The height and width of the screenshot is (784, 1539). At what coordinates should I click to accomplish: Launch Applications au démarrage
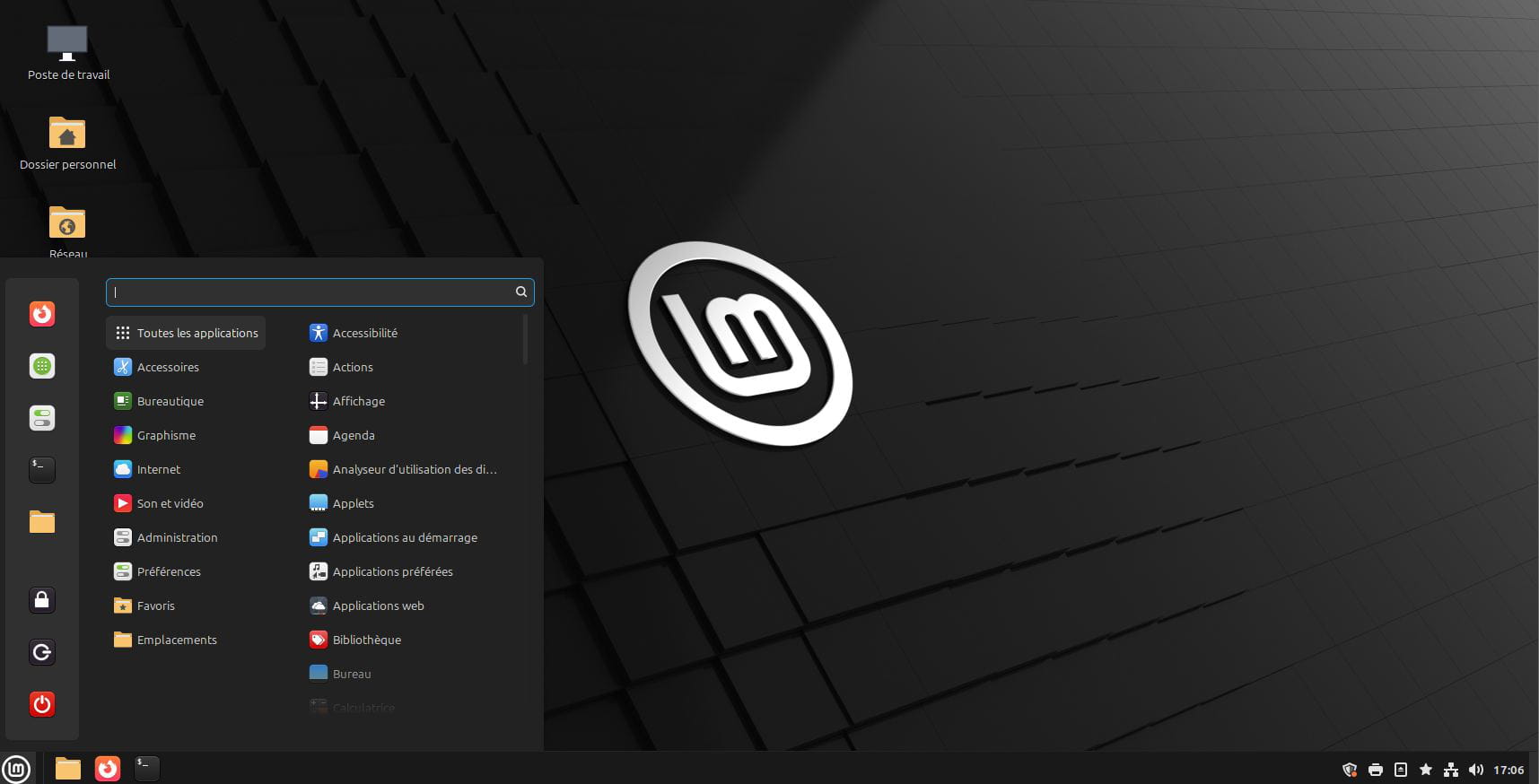point(404,537)
